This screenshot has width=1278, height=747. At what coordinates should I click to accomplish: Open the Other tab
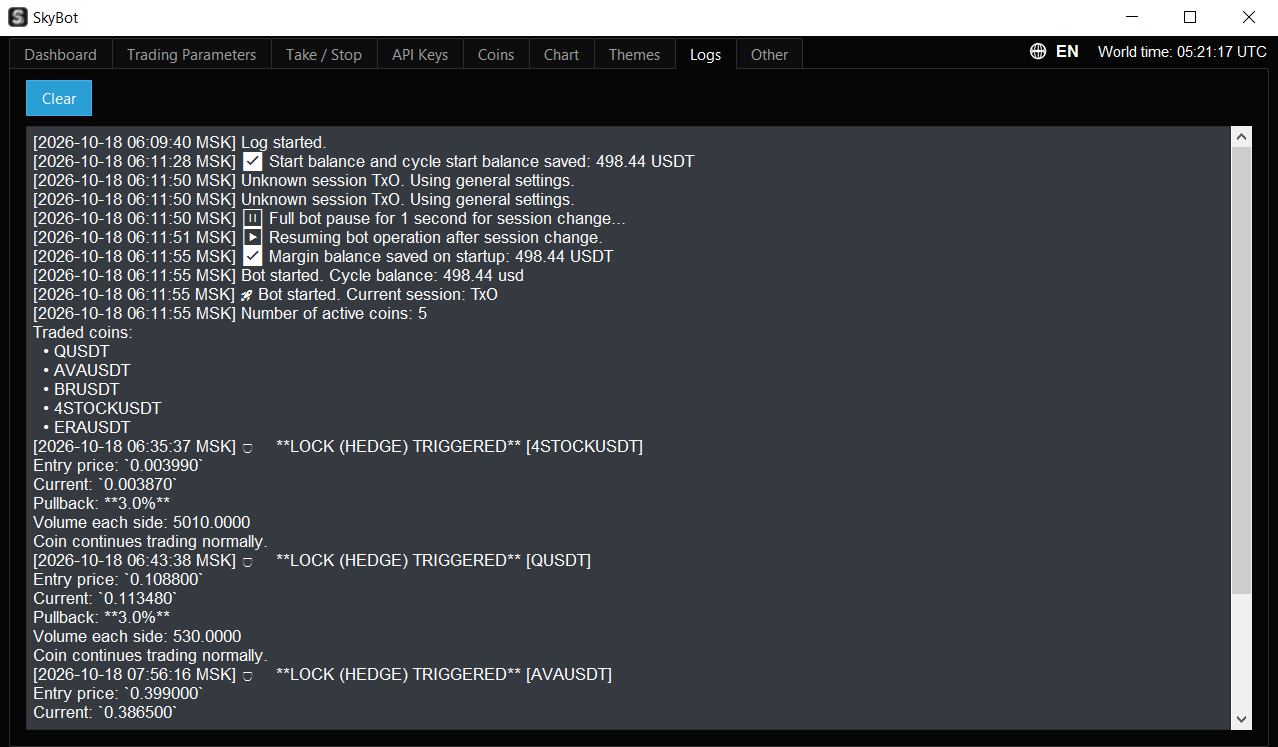769,55
